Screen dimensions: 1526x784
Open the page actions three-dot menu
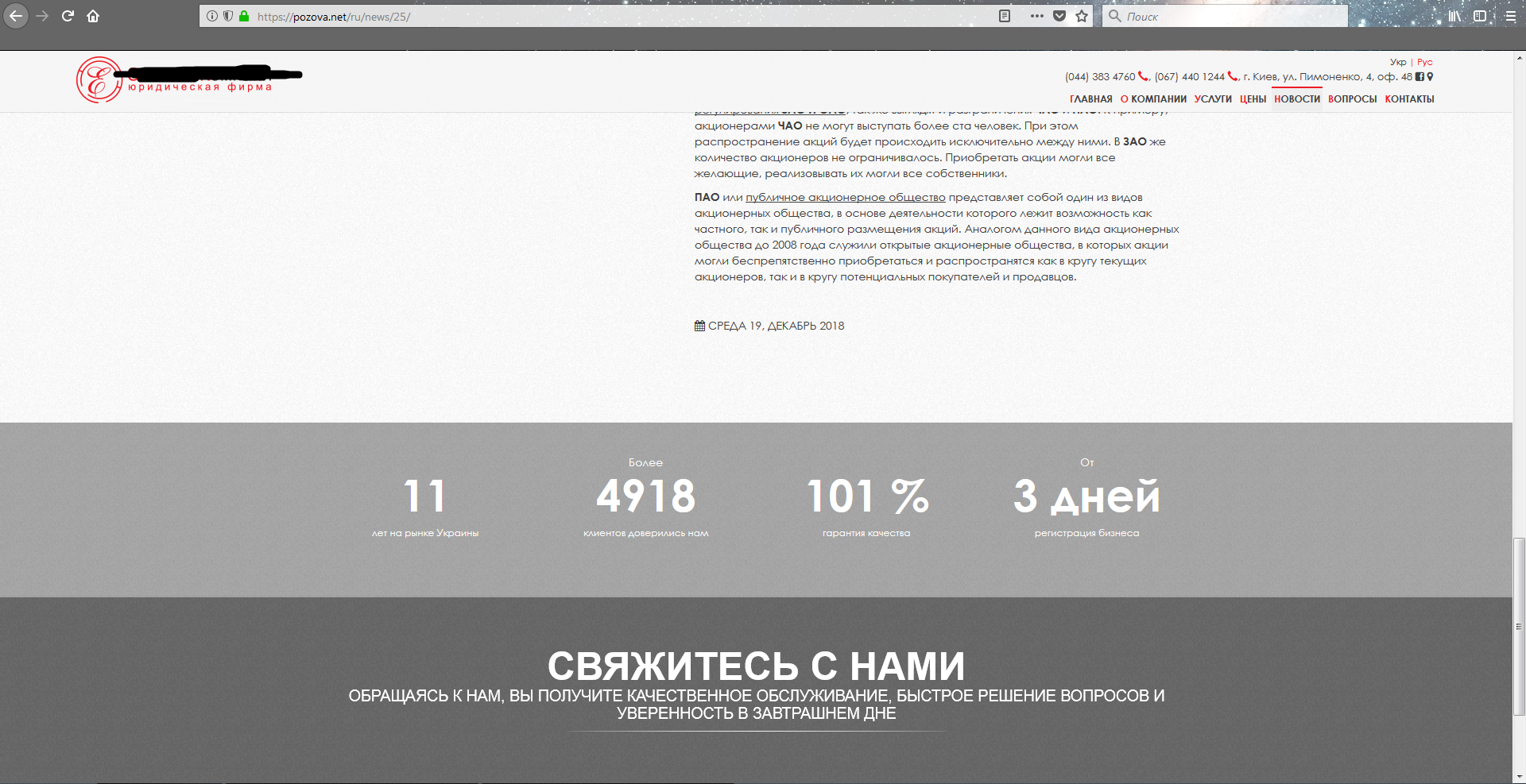coord(1037,16)
